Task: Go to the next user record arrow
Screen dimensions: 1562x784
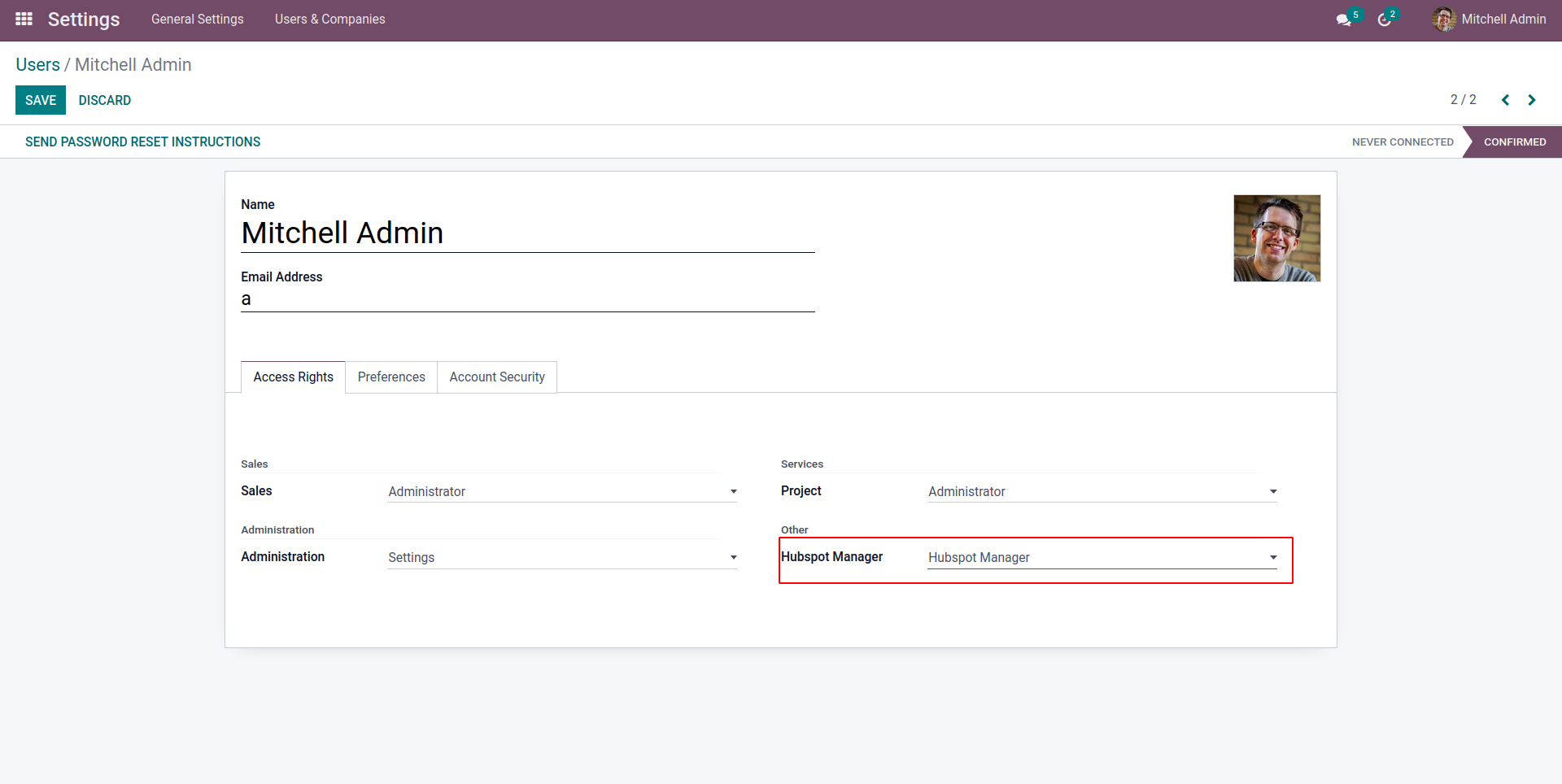Action: (1532, 100)
